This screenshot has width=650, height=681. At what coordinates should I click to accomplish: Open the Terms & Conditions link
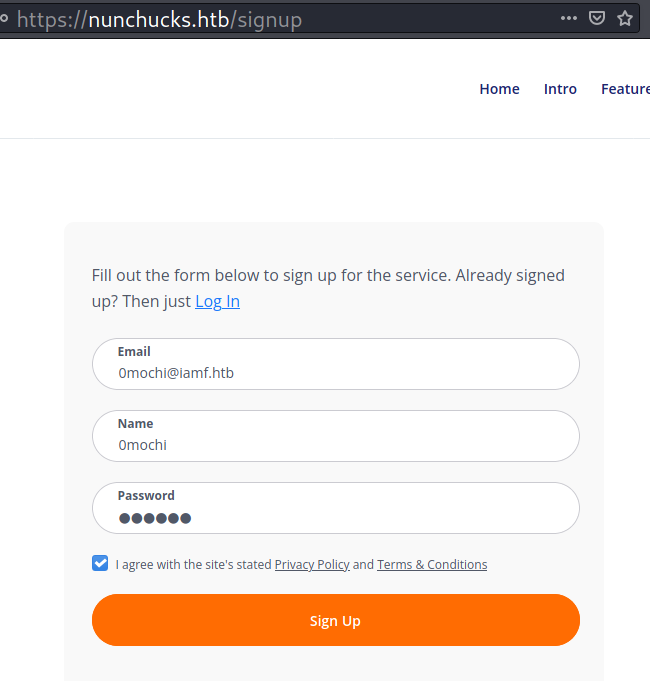click(432, 564)
